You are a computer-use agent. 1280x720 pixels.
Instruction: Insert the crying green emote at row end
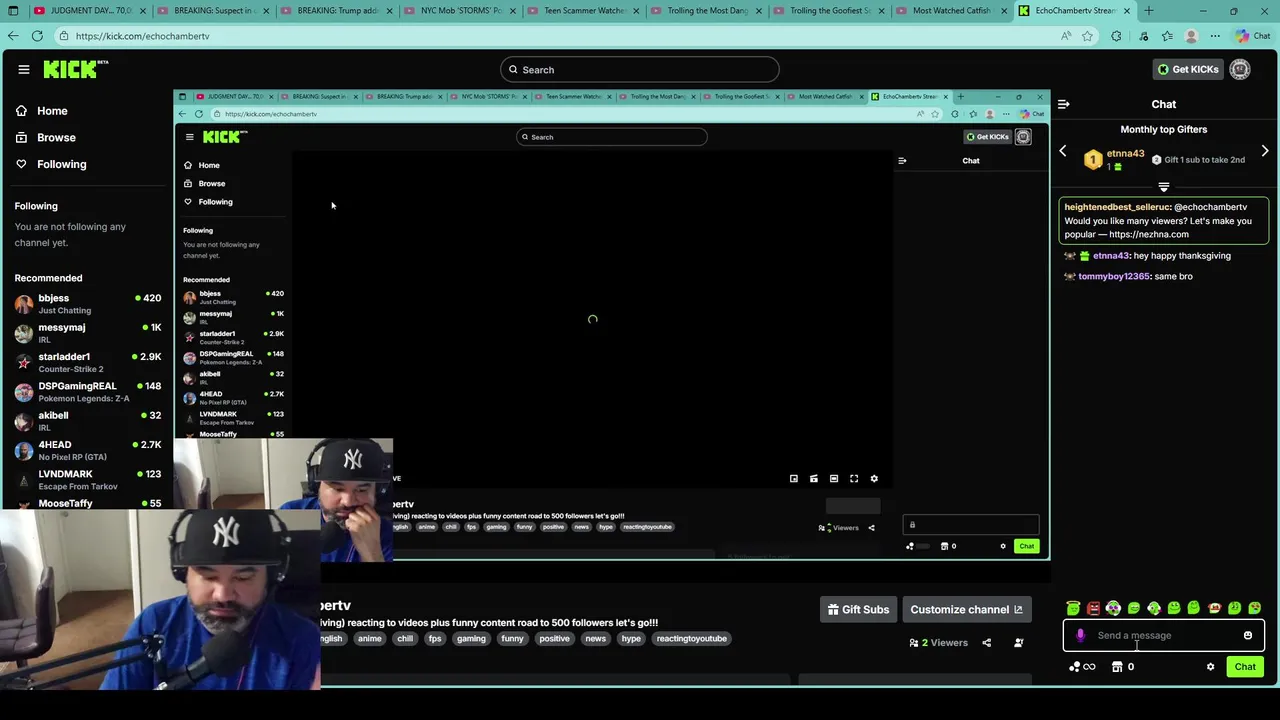(x=1254, y=608)
